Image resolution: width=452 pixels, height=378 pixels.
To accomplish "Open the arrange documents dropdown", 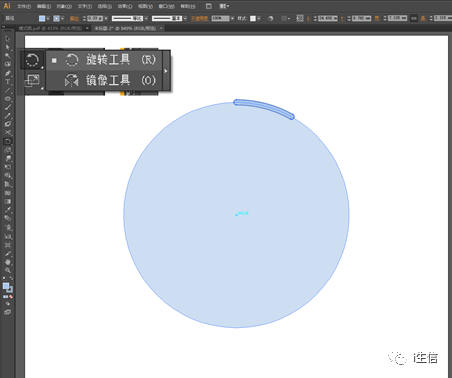I will coord(224,6).
